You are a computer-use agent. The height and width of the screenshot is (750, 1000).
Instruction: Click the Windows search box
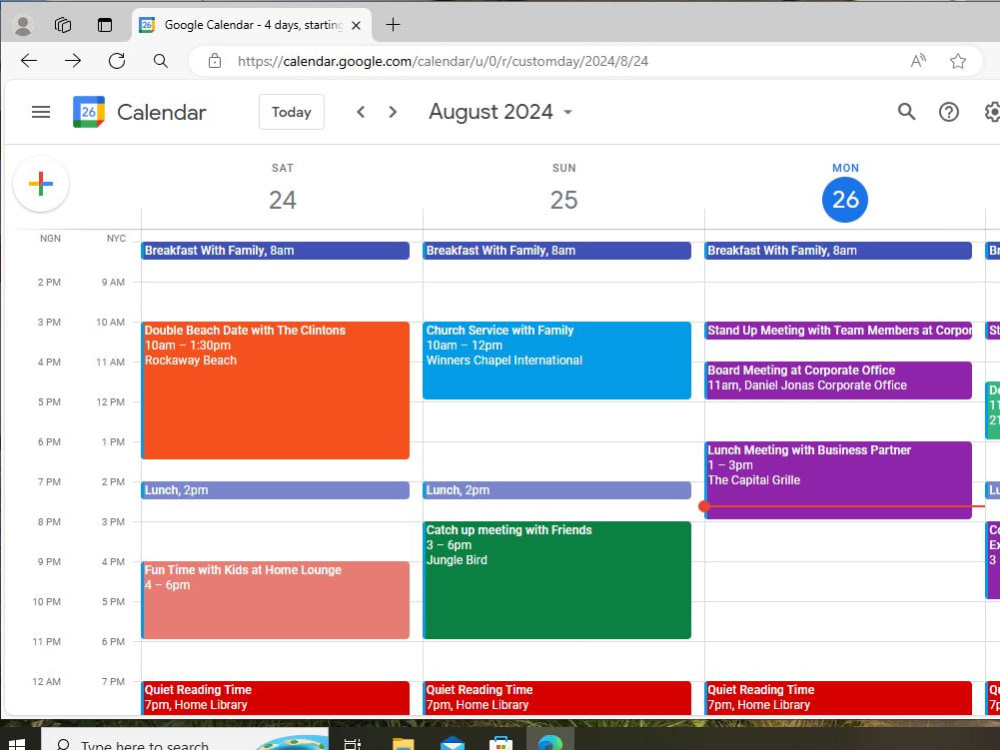coord(186,740)
